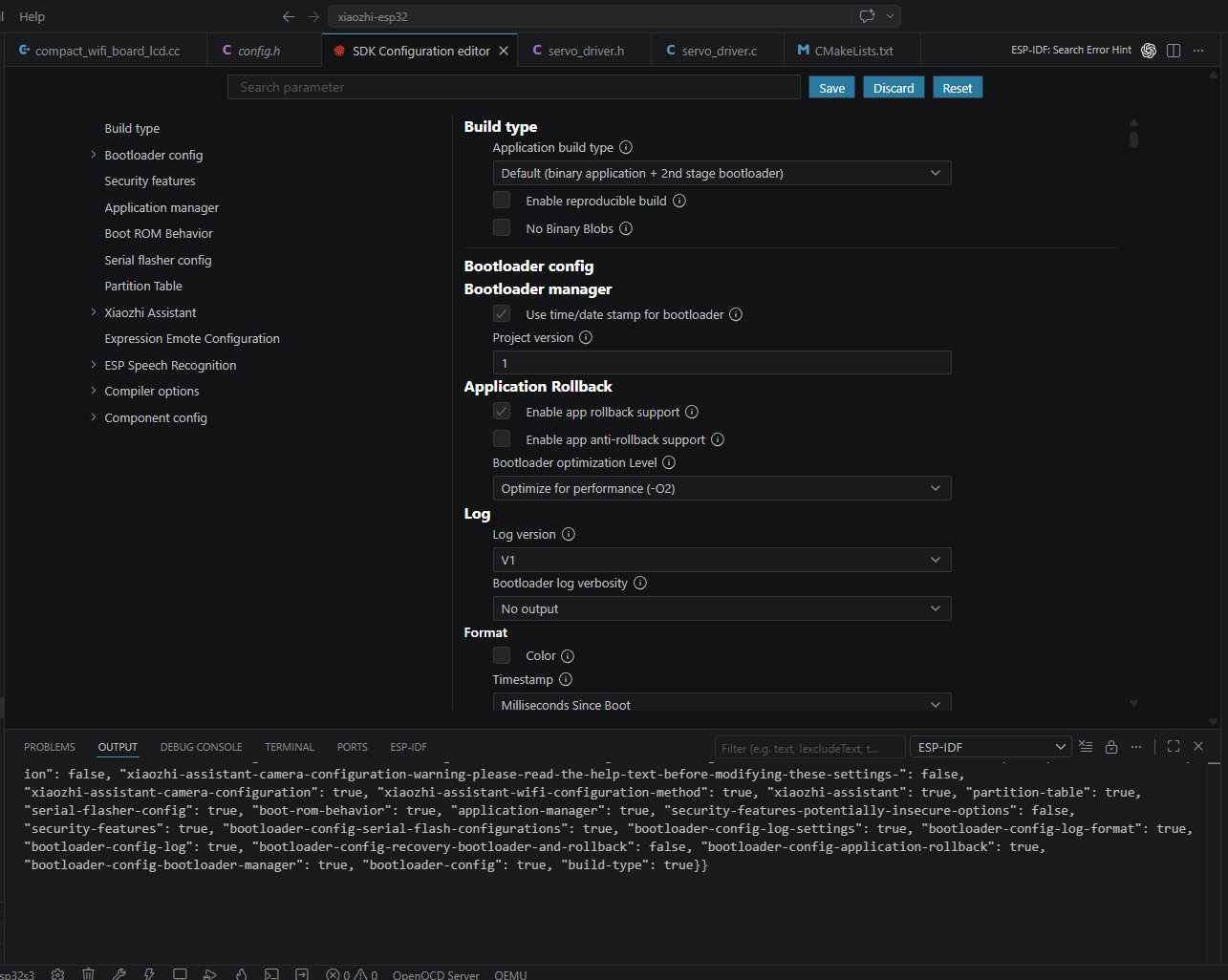Image resolution: width=1228 pixels, height=980 pixels.
Task: Toggle Use time/date stamp for bootloader checkbox
Action: pyautogui.click(x=502, y=314)
